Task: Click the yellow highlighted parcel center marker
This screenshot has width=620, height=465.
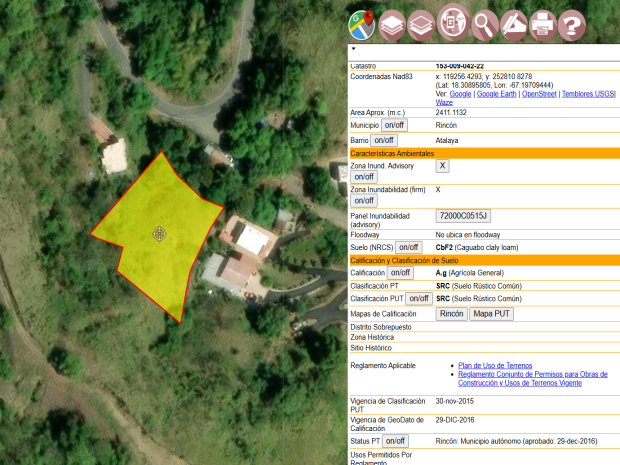Action: pyautogui.click(x=159, y=234)
